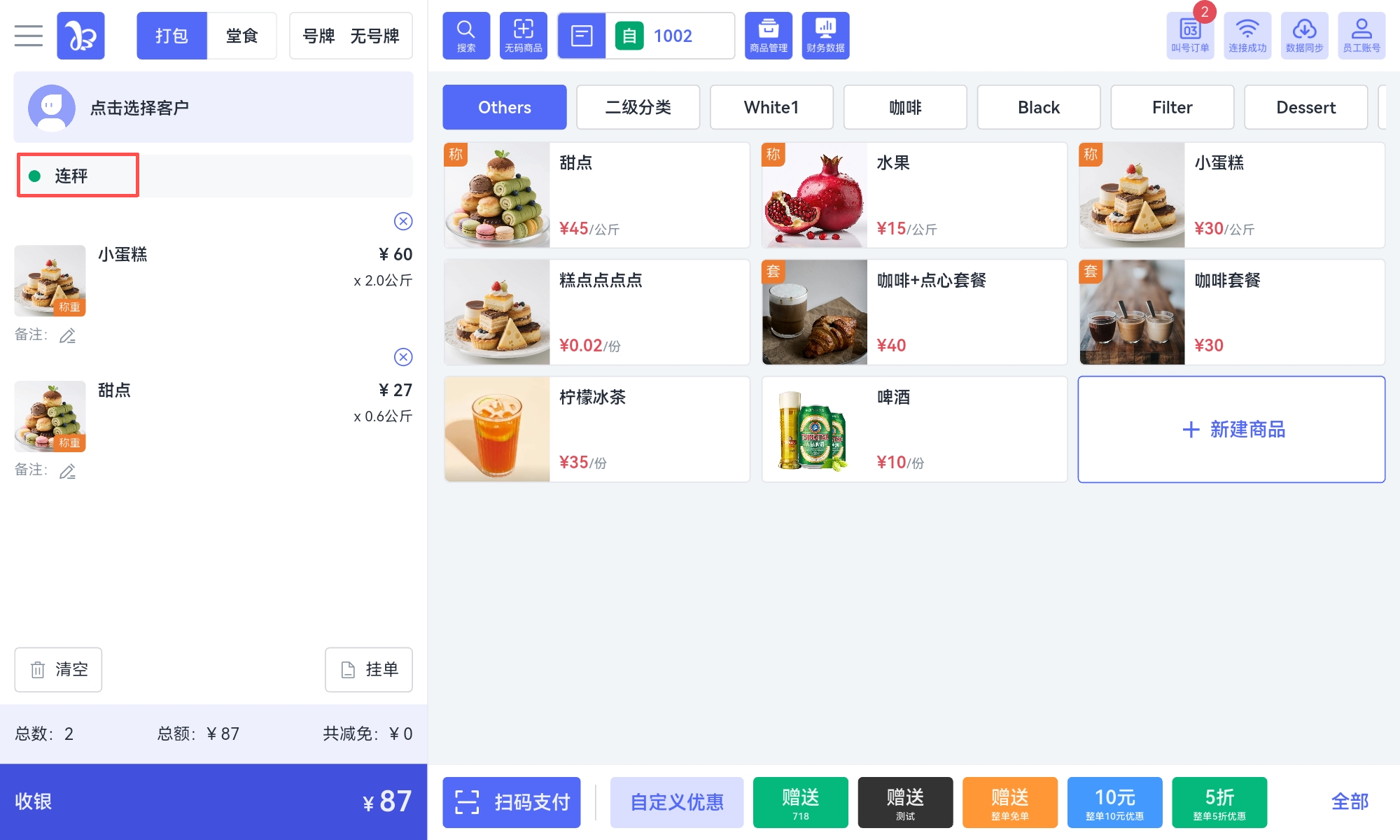The height and width of the screenshot is (840, 1400).
Task: Toggle the 连秤 scale connection
Action: (78, 176)
